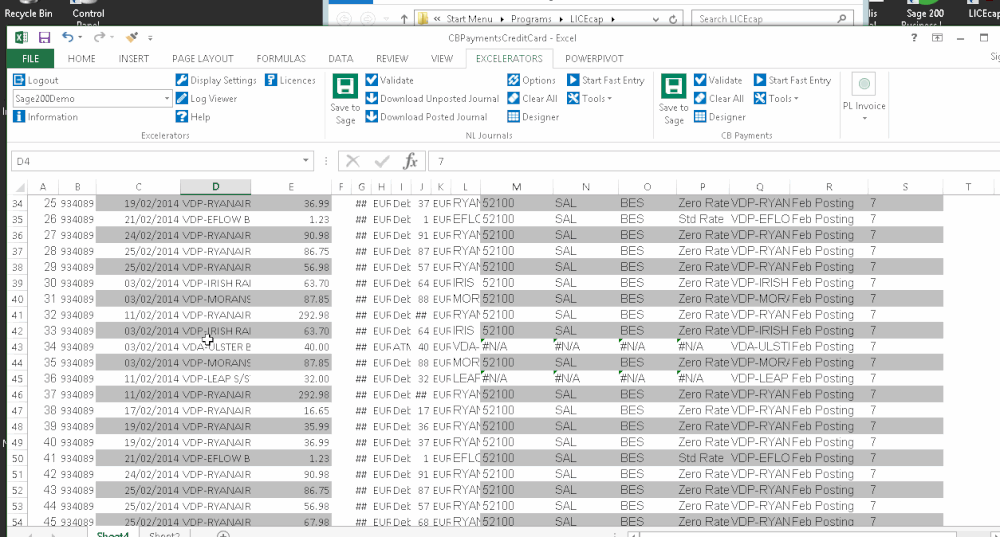Start Fast Entry in NL Journals

[x=605, y=80]
